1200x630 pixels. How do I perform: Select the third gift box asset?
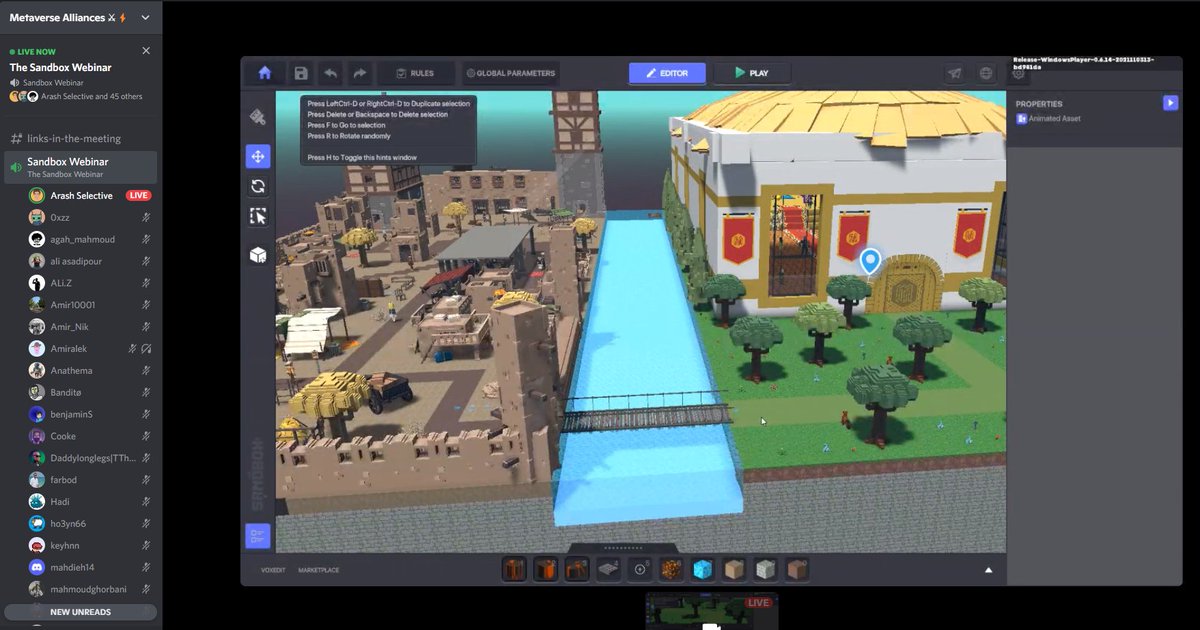[578, 570]
